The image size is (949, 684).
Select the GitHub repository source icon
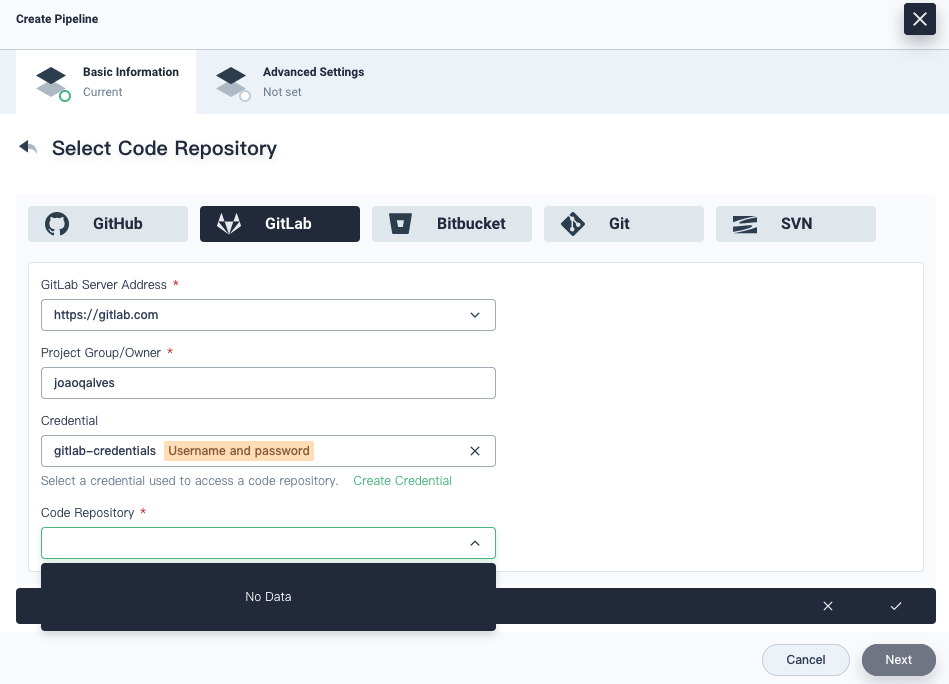(x=56, y=223)
